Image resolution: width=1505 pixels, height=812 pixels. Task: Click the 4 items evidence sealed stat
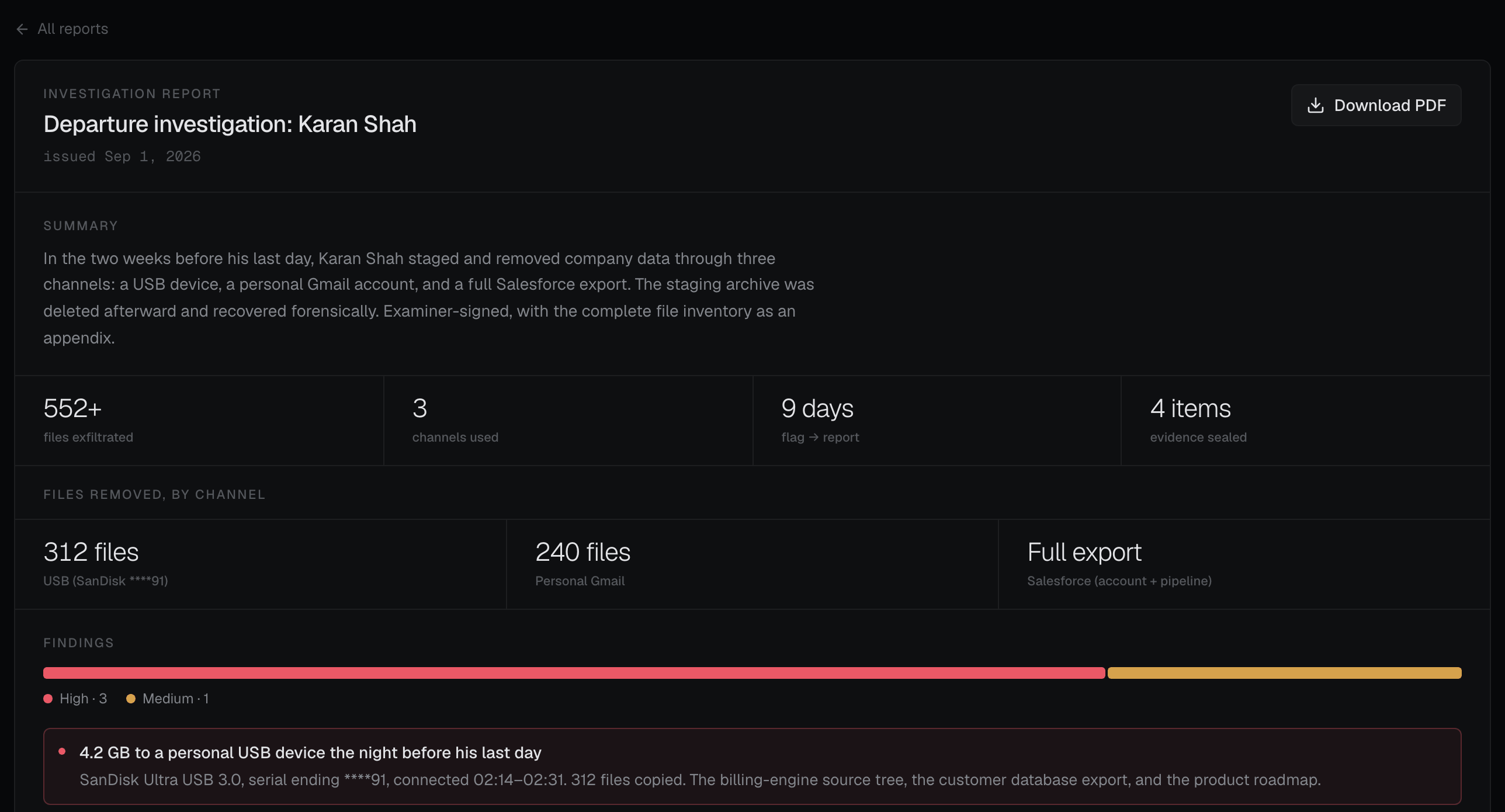pos(1306,421)
